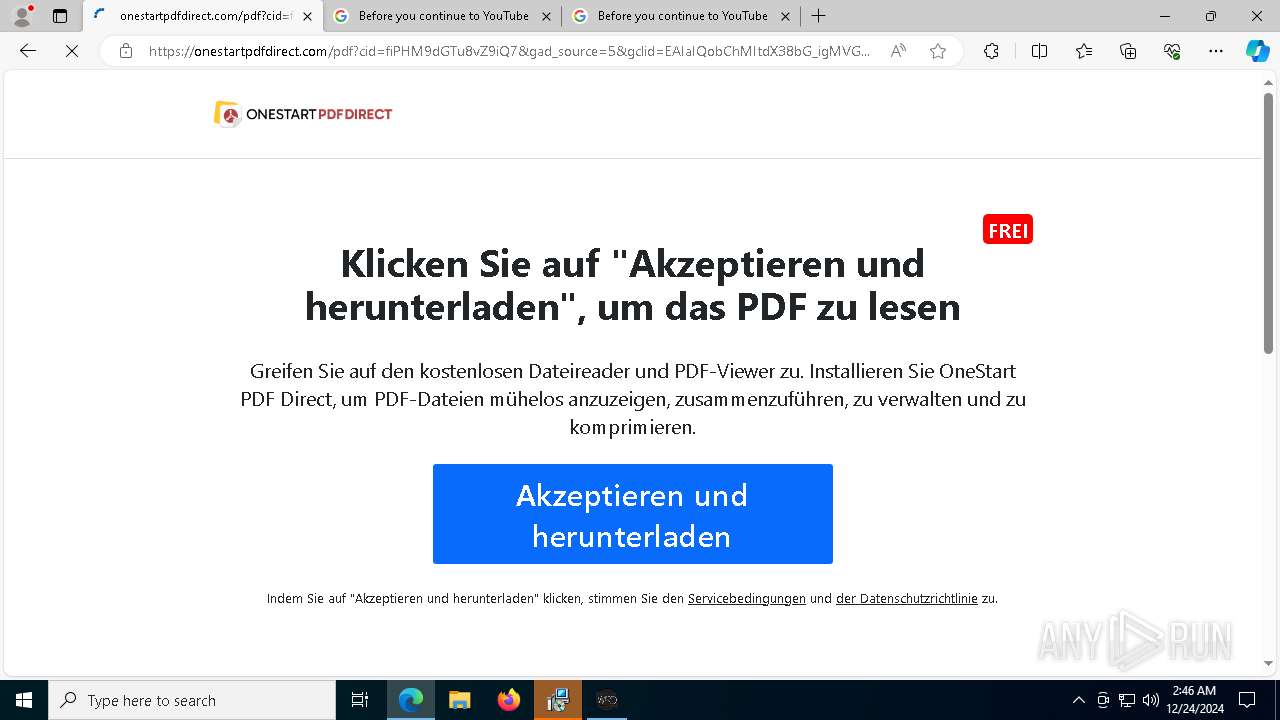
Task: Open the network status tray icon
Action: click(1127, 700)
